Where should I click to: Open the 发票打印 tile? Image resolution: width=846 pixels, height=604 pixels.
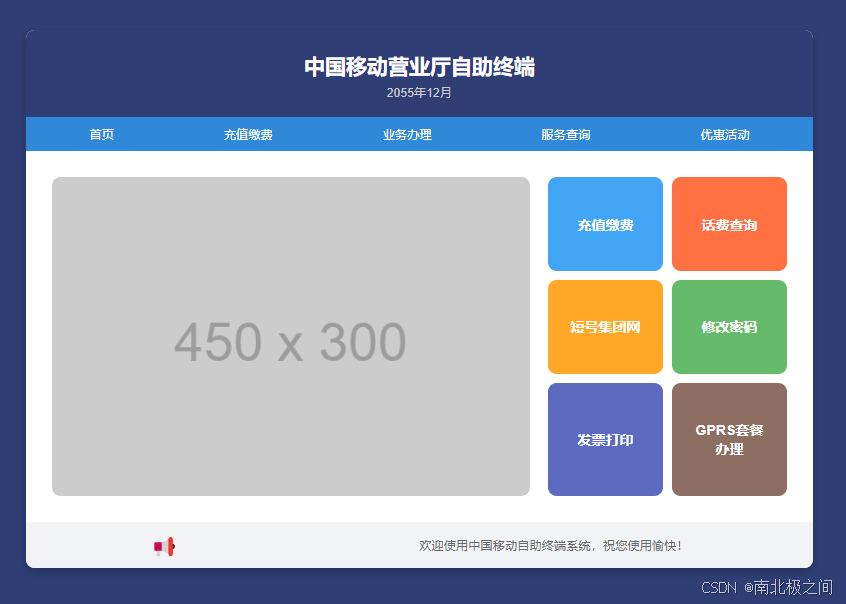click(605, 439)
